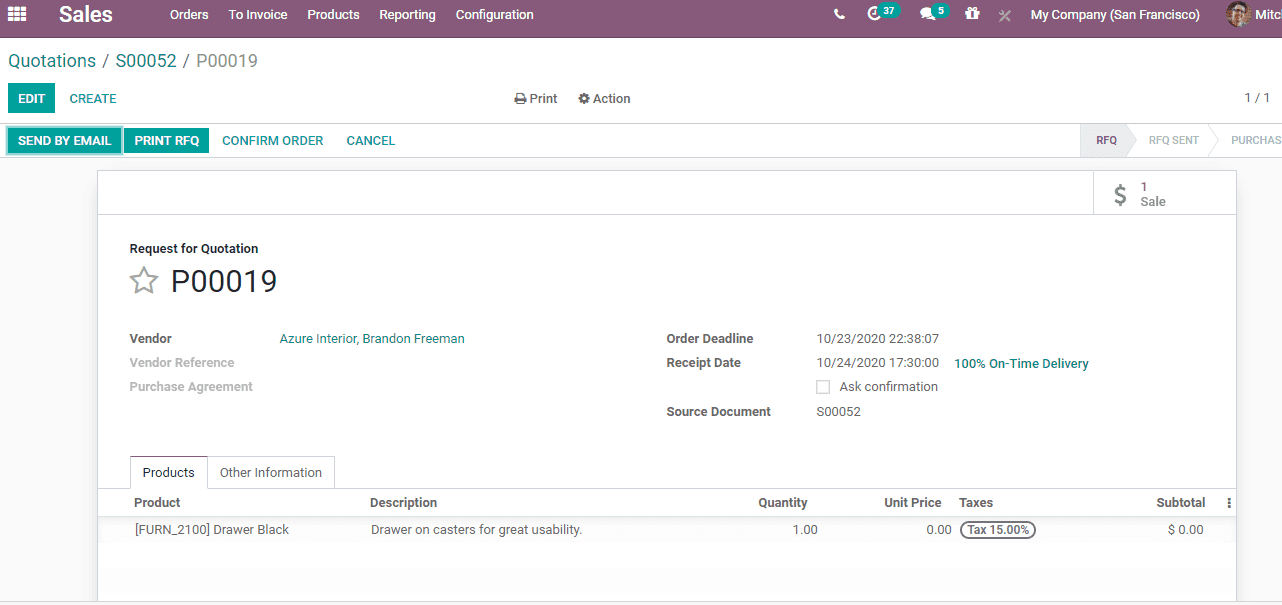
Task: Open activities clock icon with 37 badge
Action: coord(883,13)
